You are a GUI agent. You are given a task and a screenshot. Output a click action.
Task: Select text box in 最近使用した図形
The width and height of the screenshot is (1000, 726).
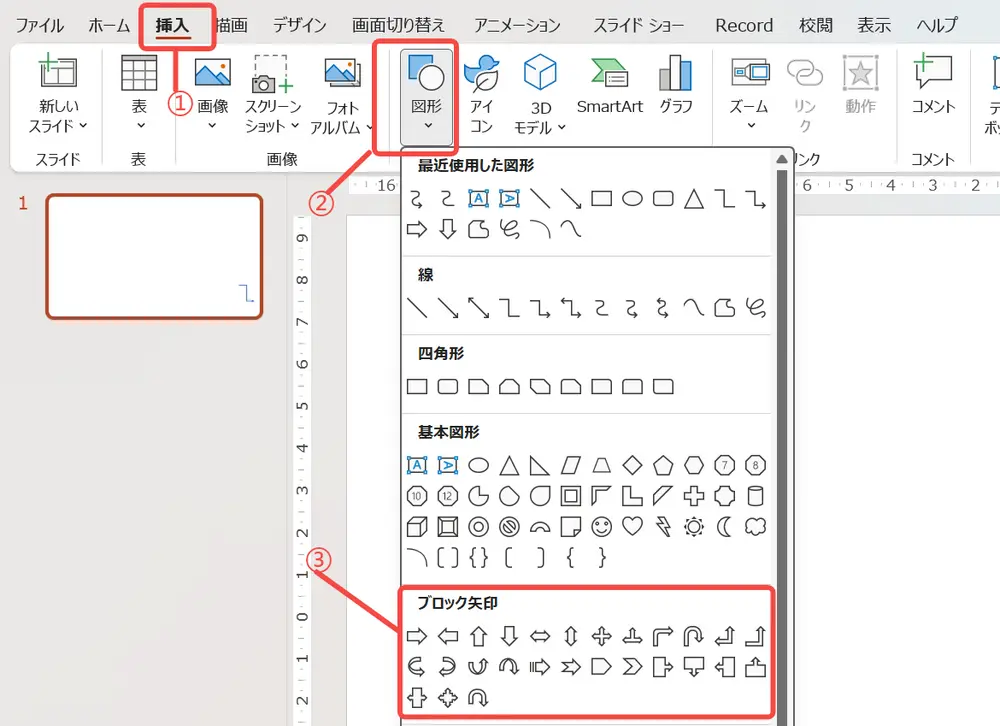point(478,198)
